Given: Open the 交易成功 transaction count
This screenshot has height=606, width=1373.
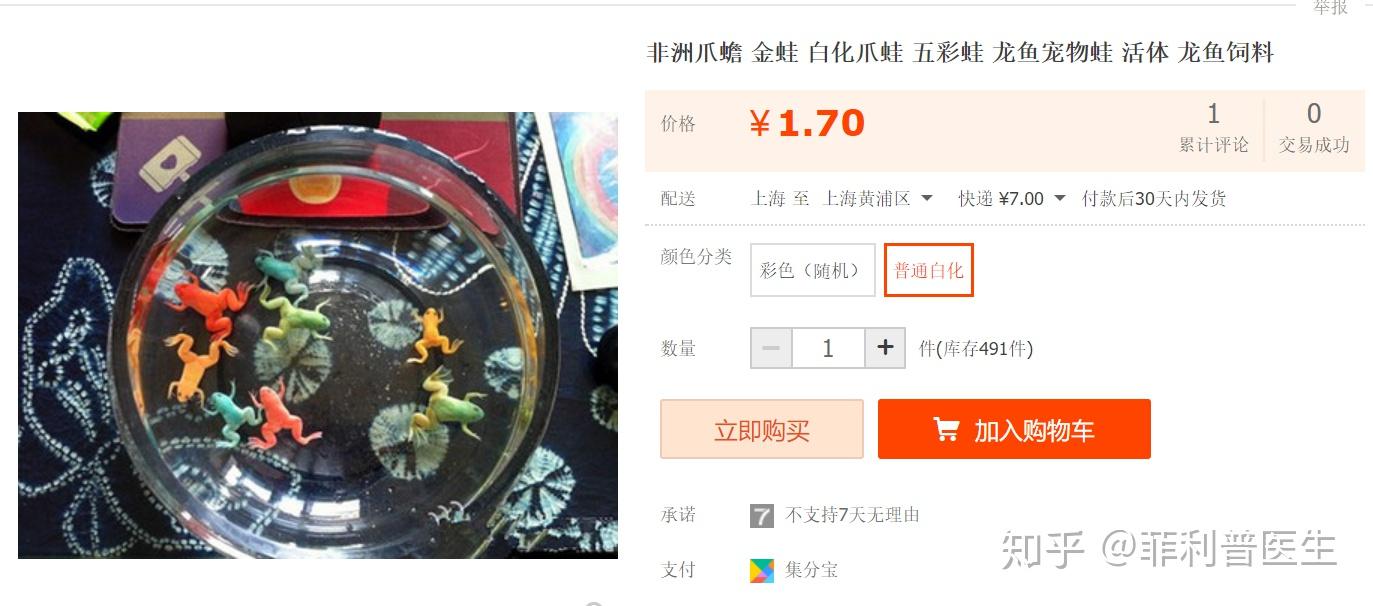Looking at the screenshot, I should point(1314,129).
